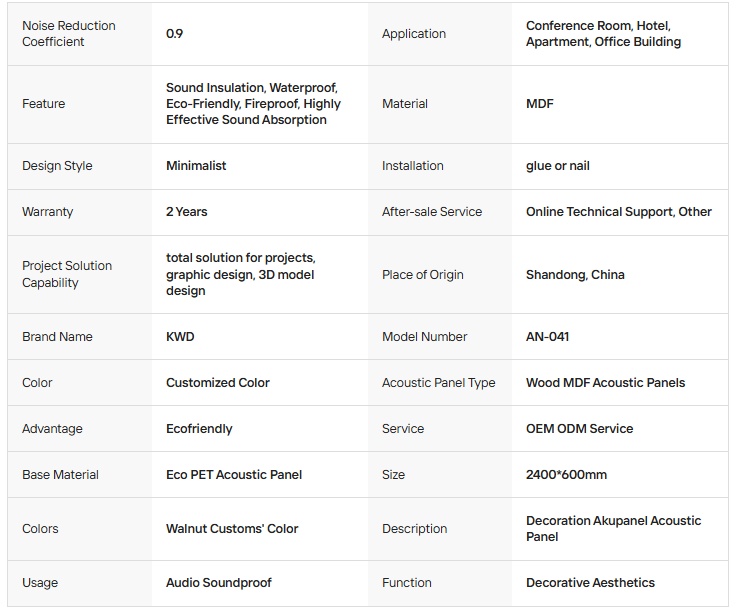Select Wood MDF Acoustic Panels text
Screen dimensions: 730x614
tap(606, 383)
